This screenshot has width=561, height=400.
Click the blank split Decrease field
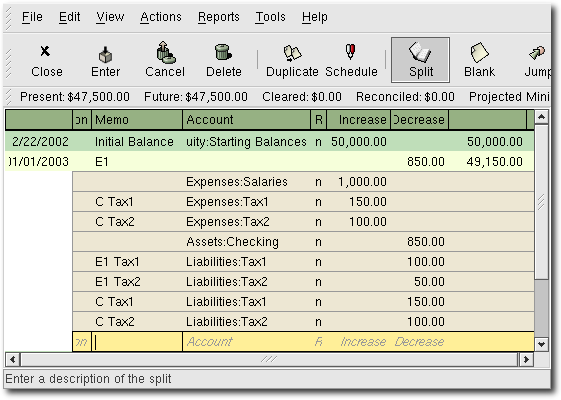coord(419,342)
